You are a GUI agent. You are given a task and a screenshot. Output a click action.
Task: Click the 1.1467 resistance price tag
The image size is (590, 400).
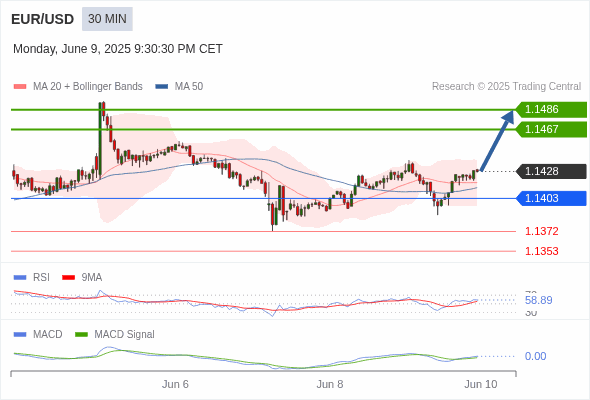551,129
